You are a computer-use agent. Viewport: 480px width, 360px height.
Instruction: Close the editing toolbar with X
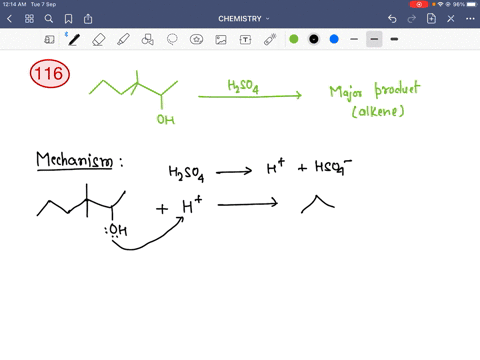[451, 19]
